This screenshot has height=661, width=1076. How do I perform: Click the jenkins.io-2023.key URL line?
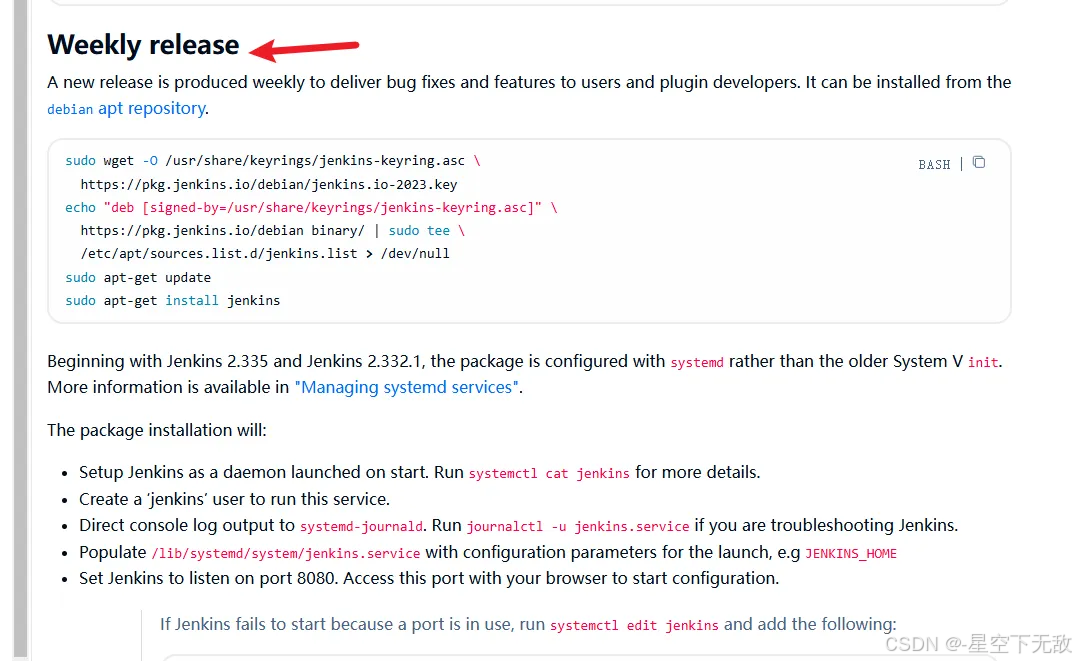point(268,184)
